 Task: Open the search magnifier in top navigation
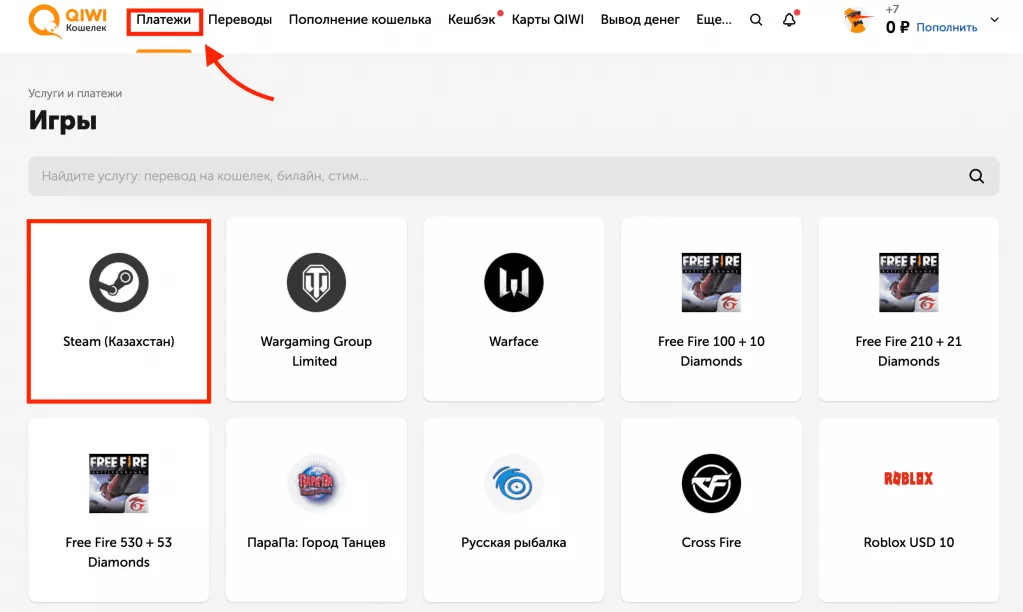[756, 20]
